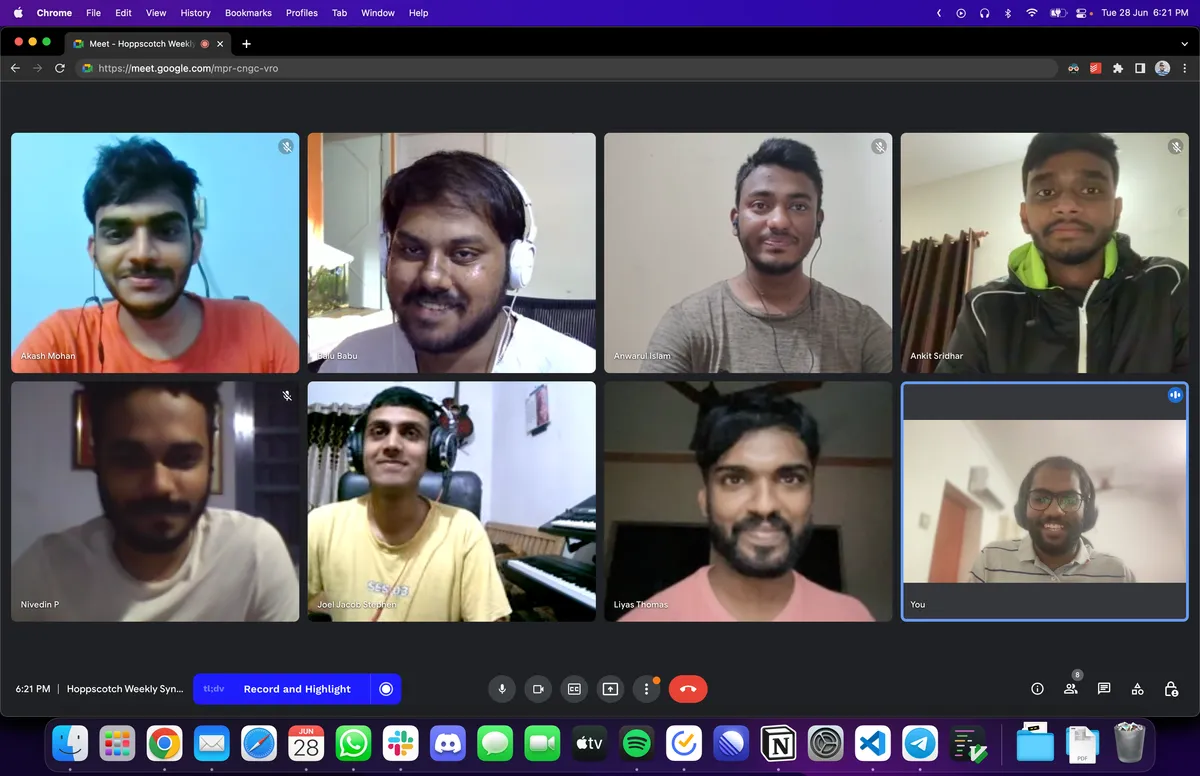The width and height of the screenshot is (1200, 776).
Task: Launch Slack from the Dock
Action: (401, 743)
